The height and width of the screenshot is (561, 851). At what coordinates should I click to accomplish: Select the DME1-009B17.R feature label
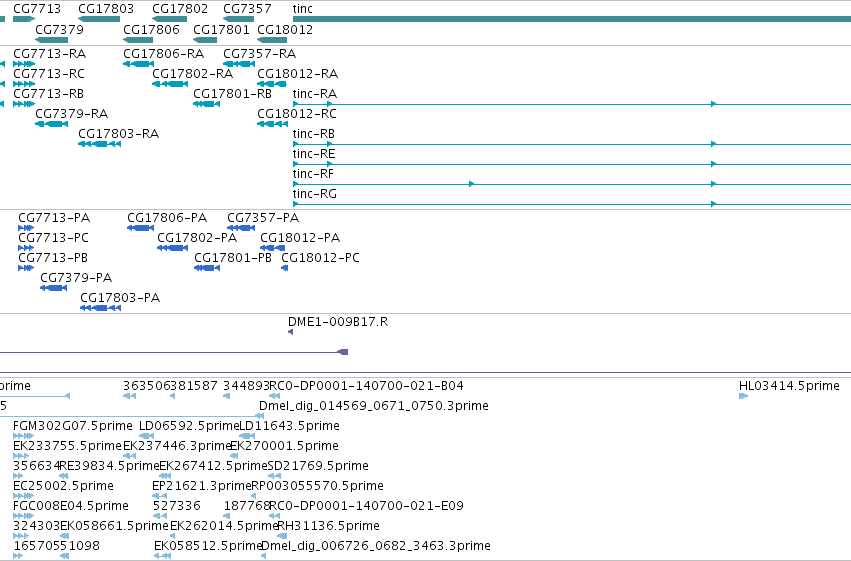coord(338,322)
